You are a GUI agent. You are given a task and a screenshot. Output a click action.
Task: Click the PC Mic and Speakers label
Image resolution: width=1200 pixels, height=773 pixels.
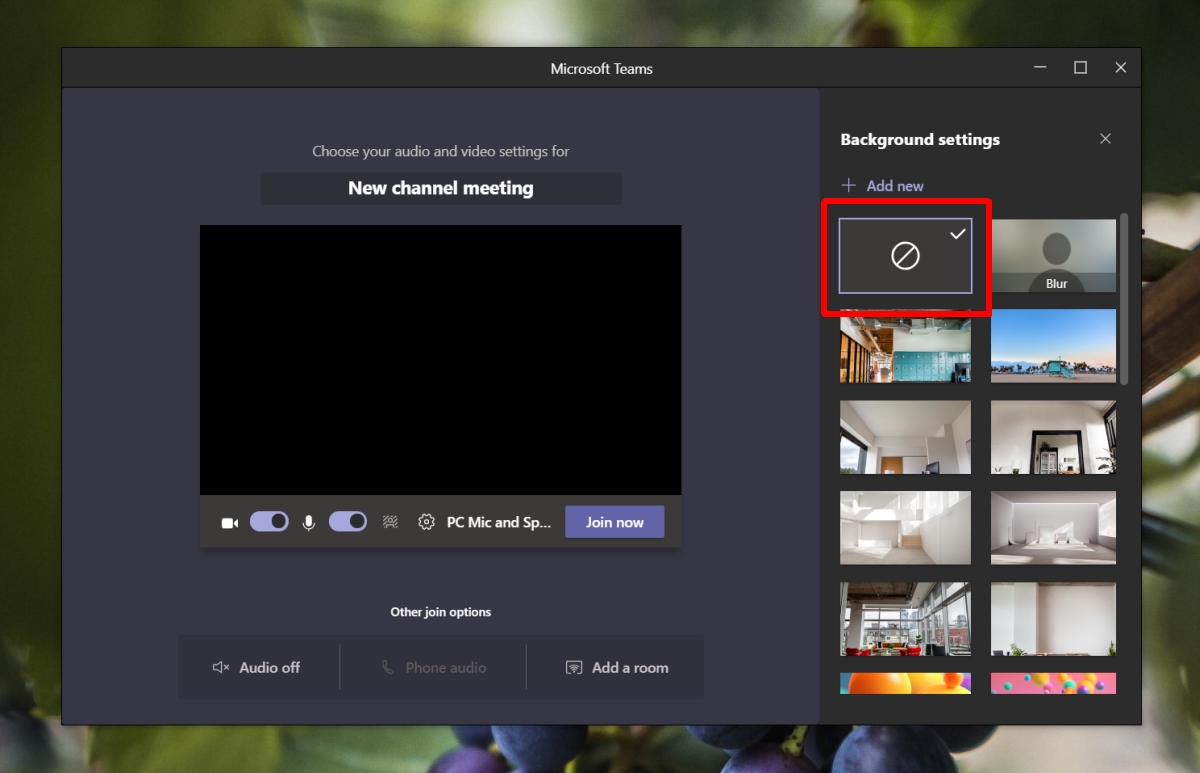pos(499,522)
